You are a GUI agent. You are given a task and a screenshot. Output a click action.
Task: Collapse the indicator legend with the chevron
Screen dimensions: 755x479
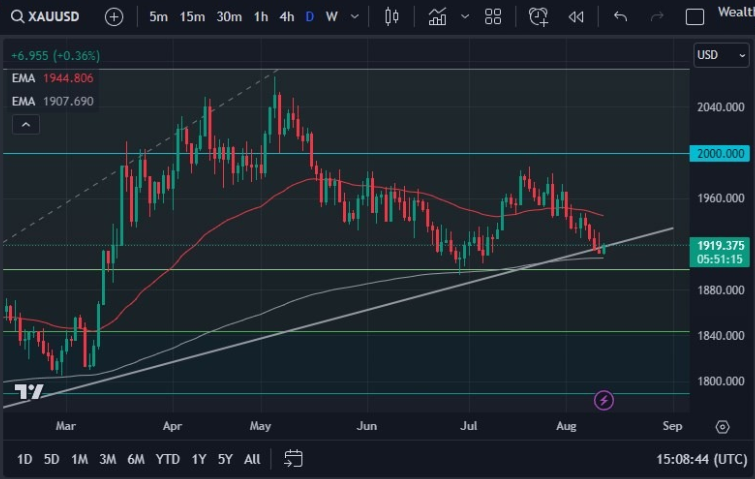tap(26, 124)
